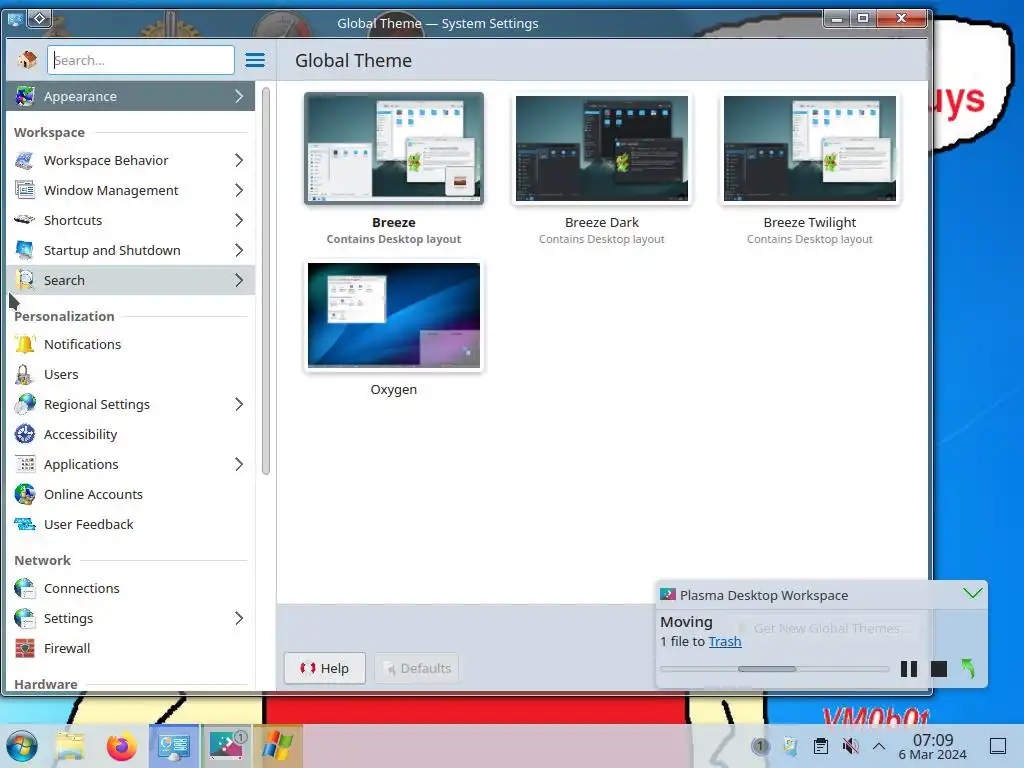Stop the file moving job
This screenshot has width=1024, height=768.
938,669
